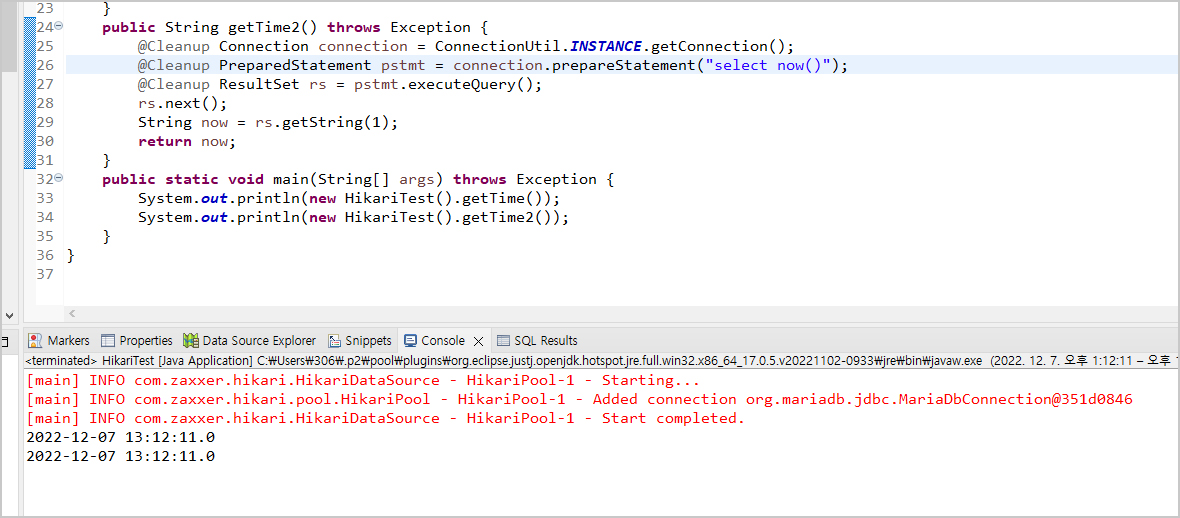Viewport: 1180px width, 518px height.
Task: Switch to the Snippets tab
Action: pyautogui.click(x=360, y=340)
